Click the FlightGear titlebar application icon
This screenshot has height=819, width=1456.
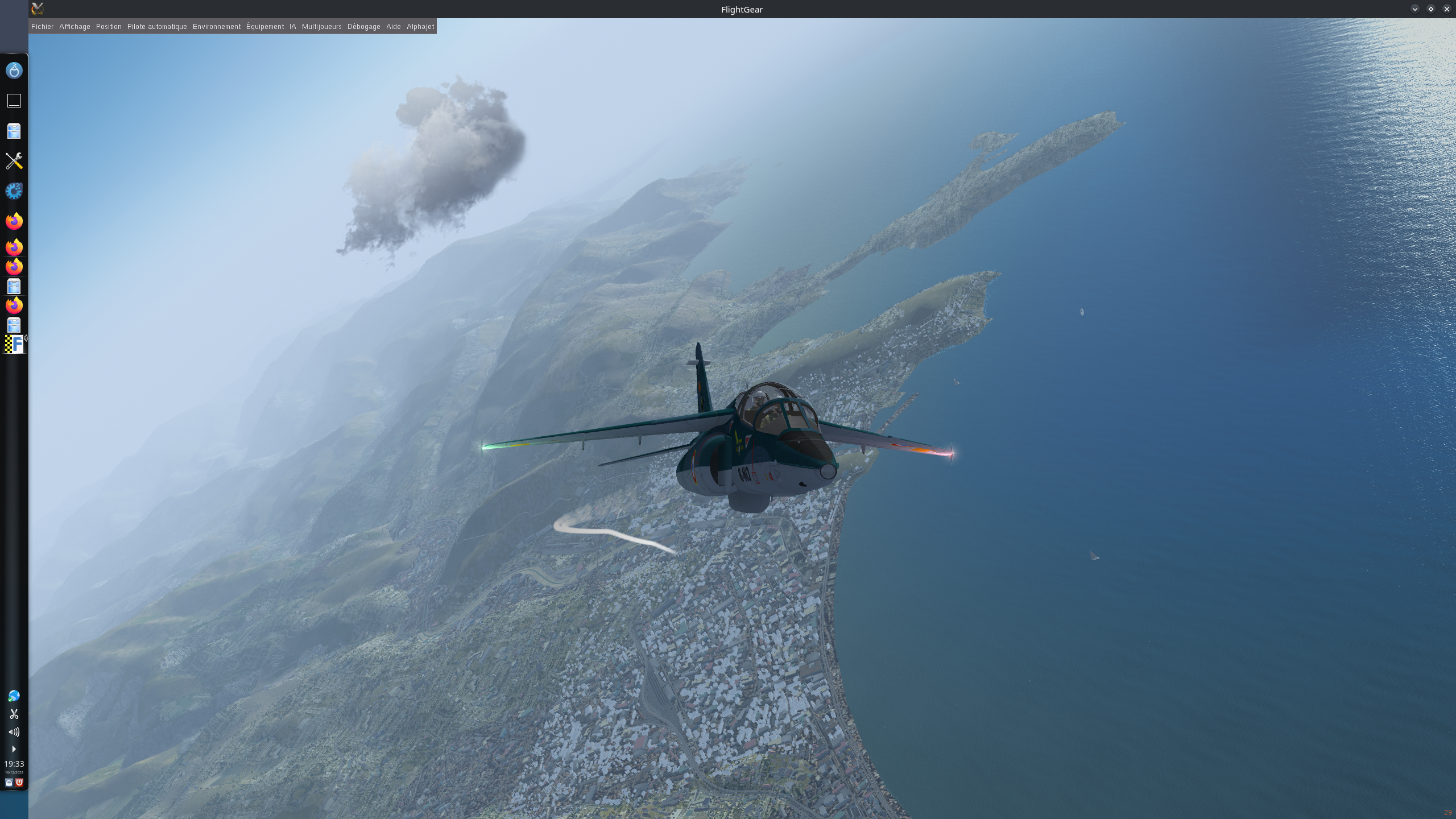click(x=38, y=9)
